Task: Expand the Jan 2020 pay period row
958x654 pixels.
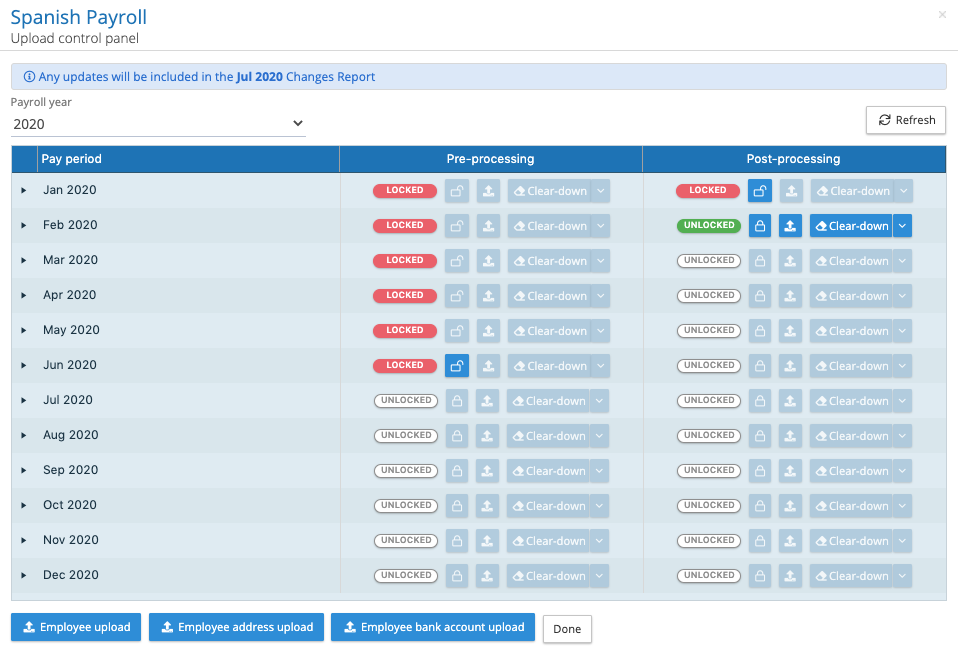Action: click(x=24, y=190)
